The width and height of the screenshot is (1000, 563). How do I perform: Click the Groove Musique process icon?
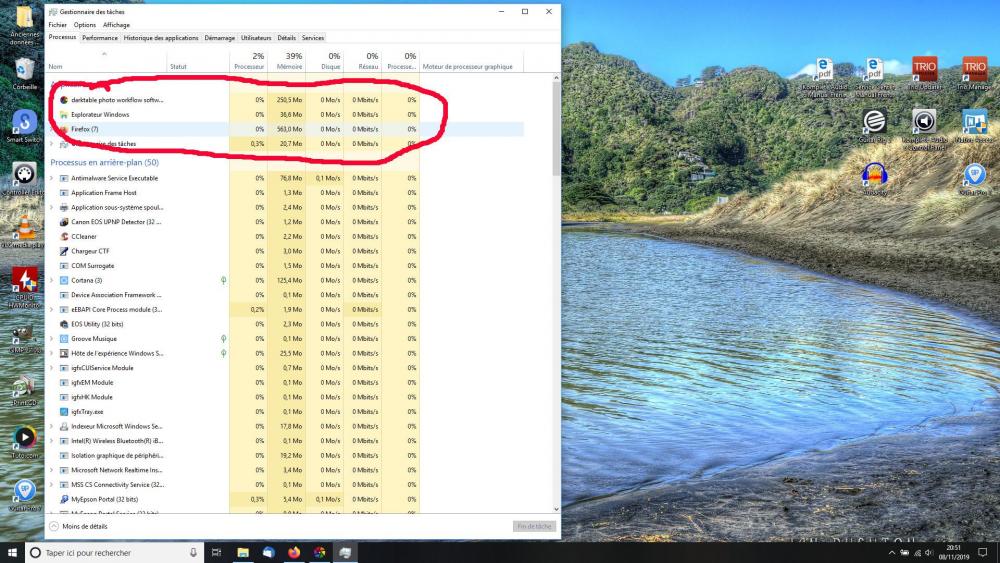coord(64,339)
